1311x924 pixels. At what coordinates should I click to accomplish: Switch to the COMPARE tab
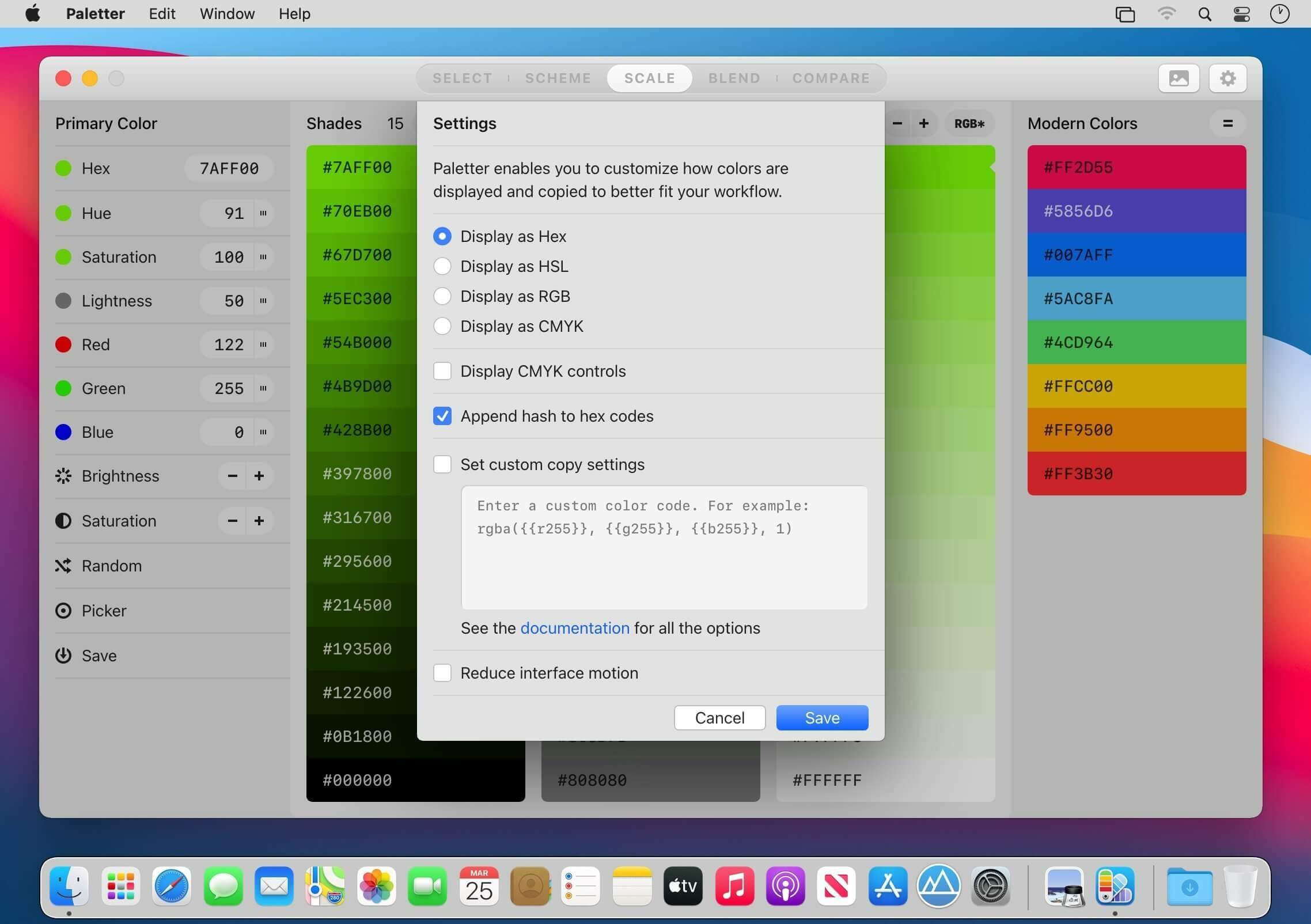click(831, 78)
